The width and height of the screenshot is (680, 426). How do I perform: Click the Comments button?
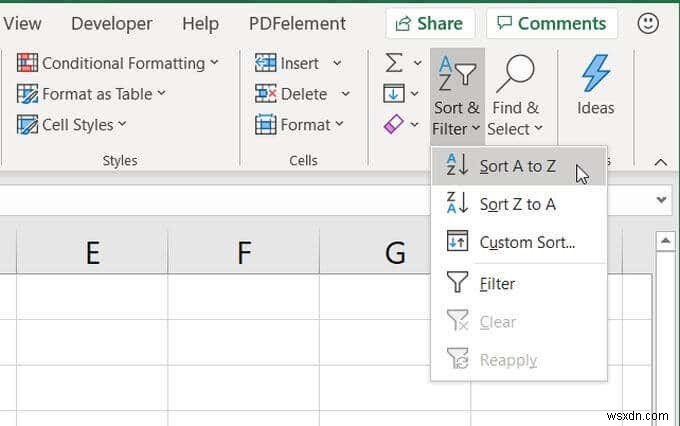551,23
